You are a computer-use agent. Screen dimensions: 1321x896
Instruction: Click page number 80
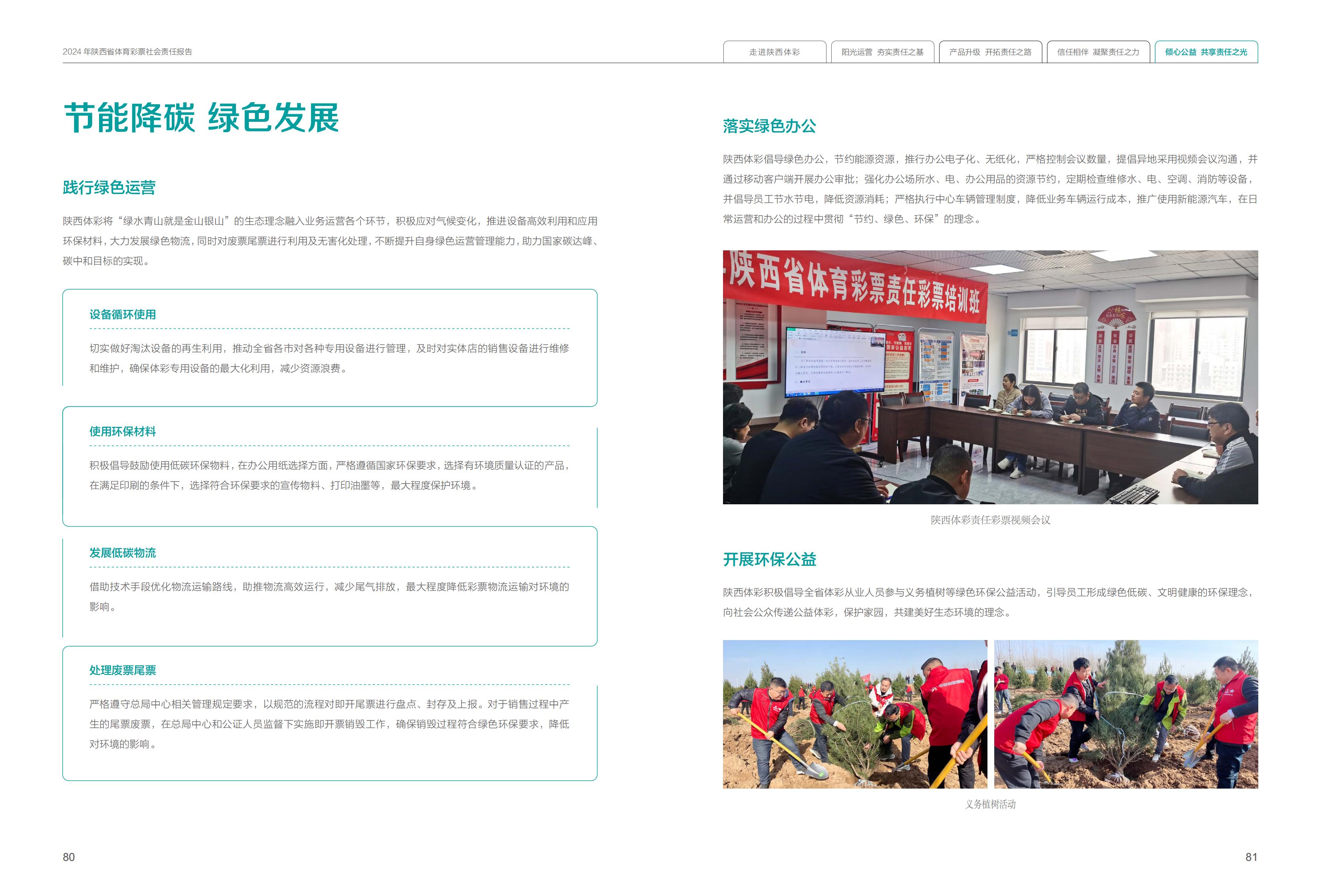click(69, 857)
